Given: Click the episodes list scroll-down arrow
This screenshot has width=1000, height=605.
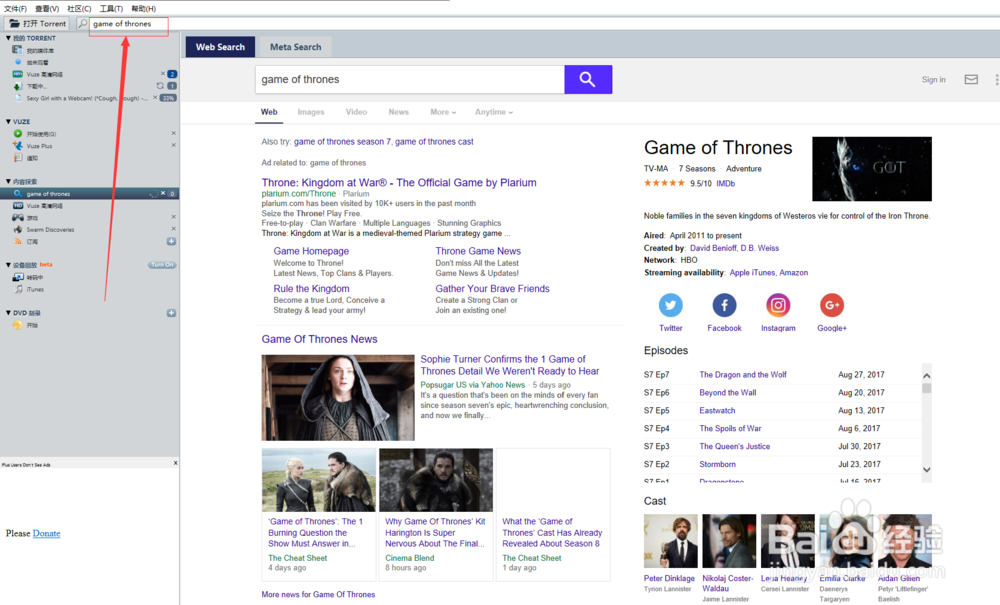Looking at the screenshot, I should click(x=927, y=470).
